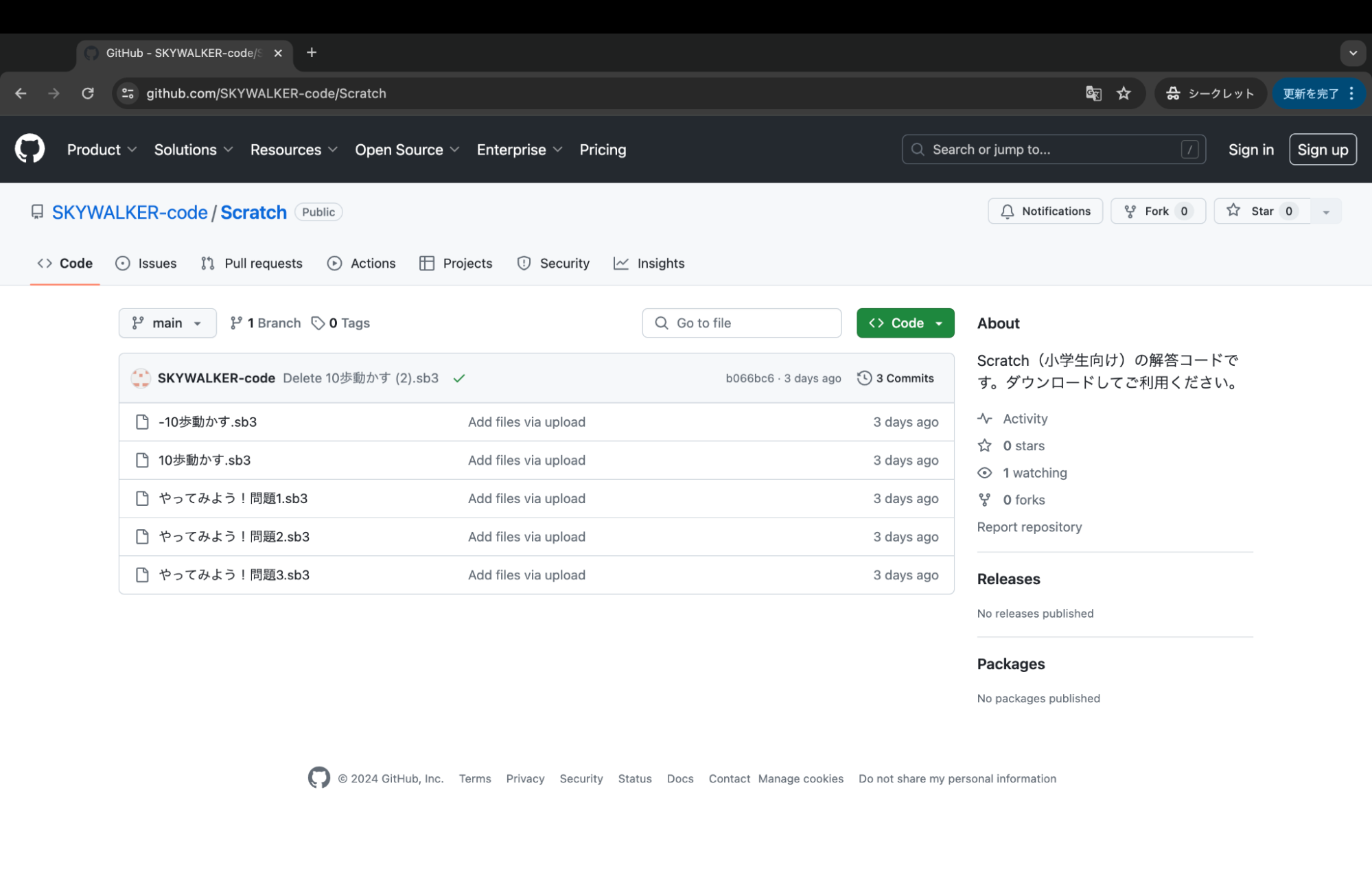Open commit hash b066bc6
This screenshot has height=893, width=1372.
coord(749,378)
